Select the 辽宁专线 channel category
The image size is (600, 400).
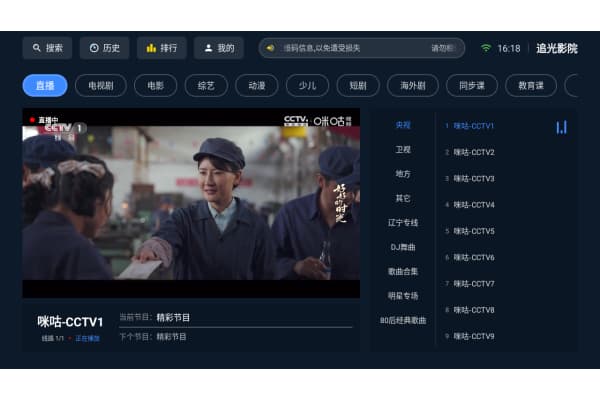(403, 222)
